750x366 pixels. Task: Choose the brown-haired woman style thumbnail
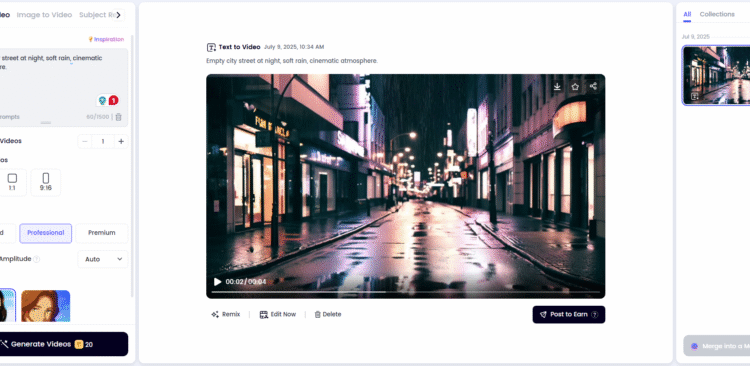[x=45, y=306]
